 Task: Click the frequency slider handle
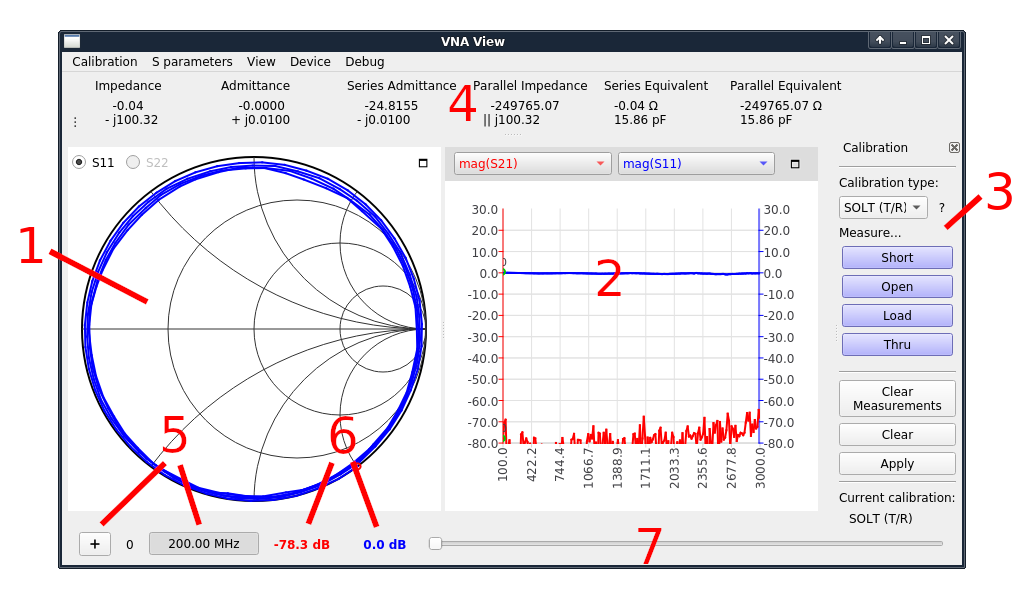click(x=435, y=544)
